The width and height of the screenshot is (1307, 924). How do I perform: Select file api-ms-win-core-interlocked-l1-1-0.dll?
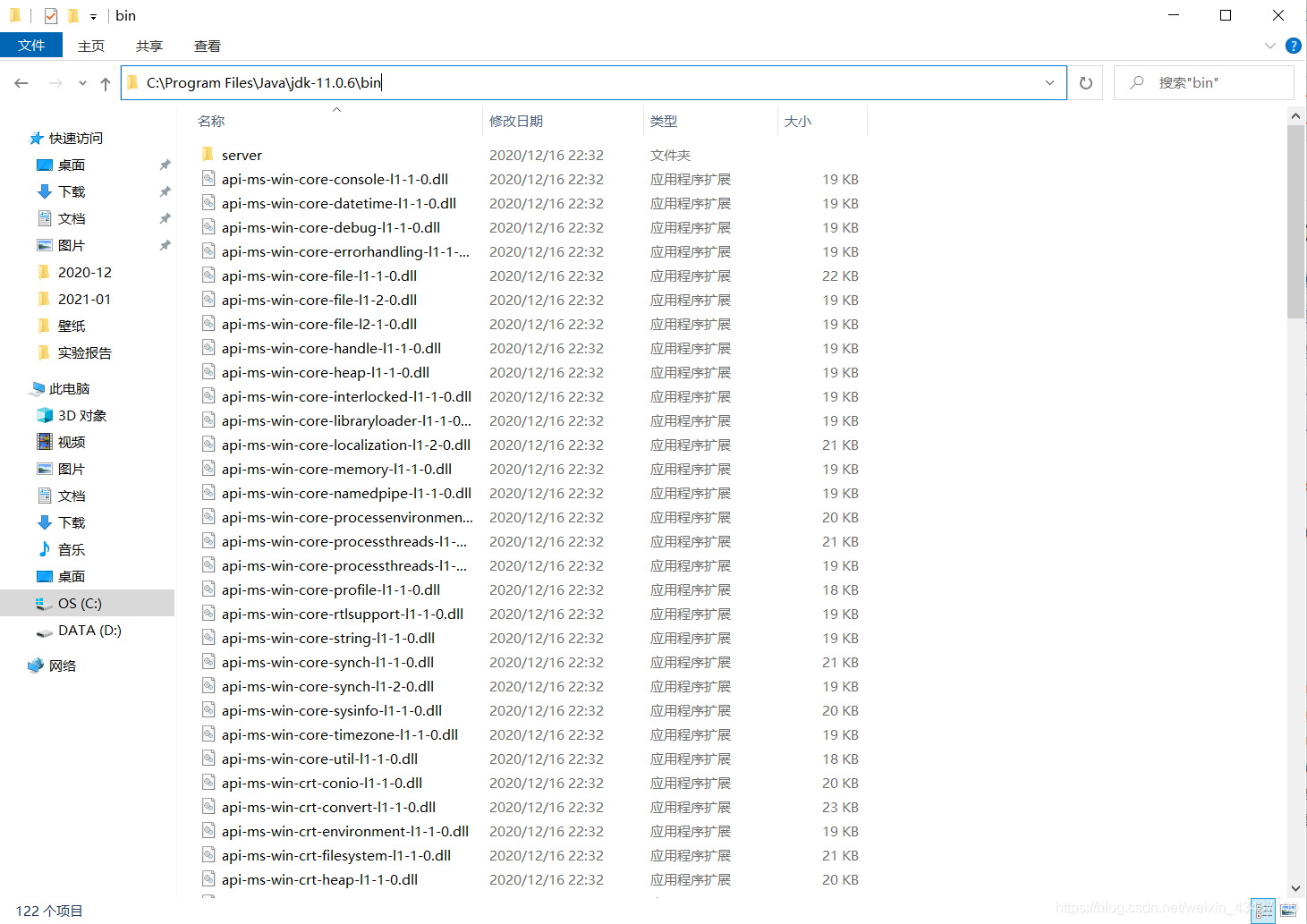[x=346, y=396]
